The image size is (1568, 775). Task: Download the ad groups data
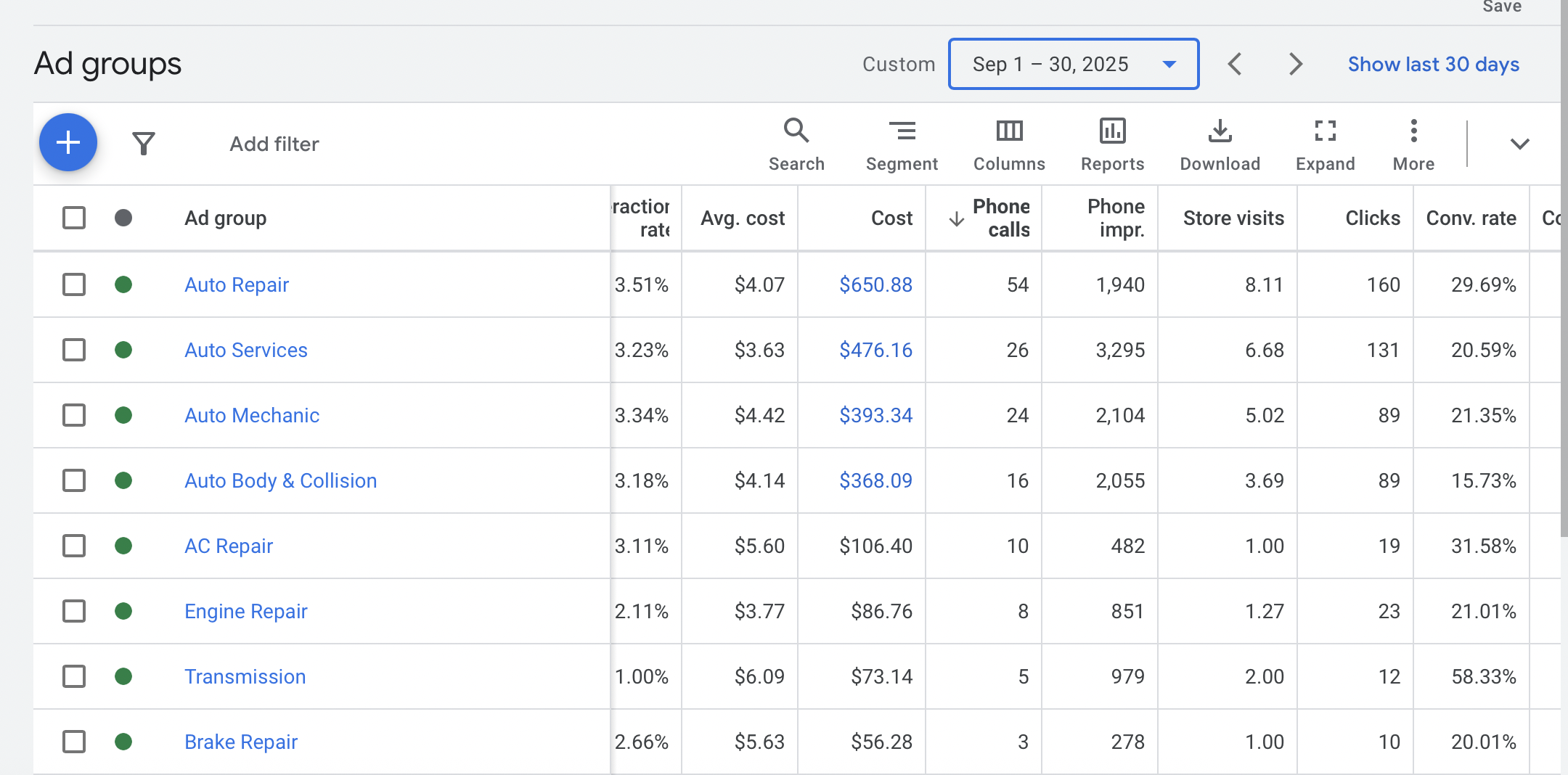coord(1220,142)
